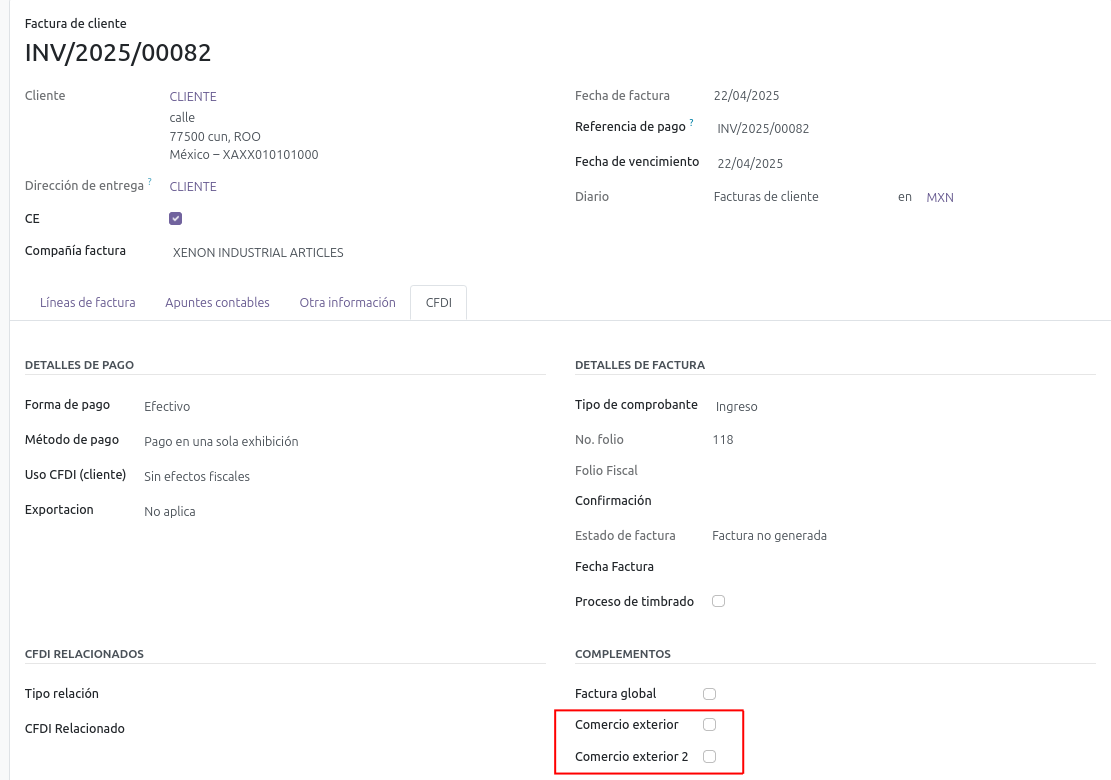This screenshot has width=1111, height=780.
Task: Check the Comercio exterior 2 box
Action: pyautogui.click(x=709, y=756)
